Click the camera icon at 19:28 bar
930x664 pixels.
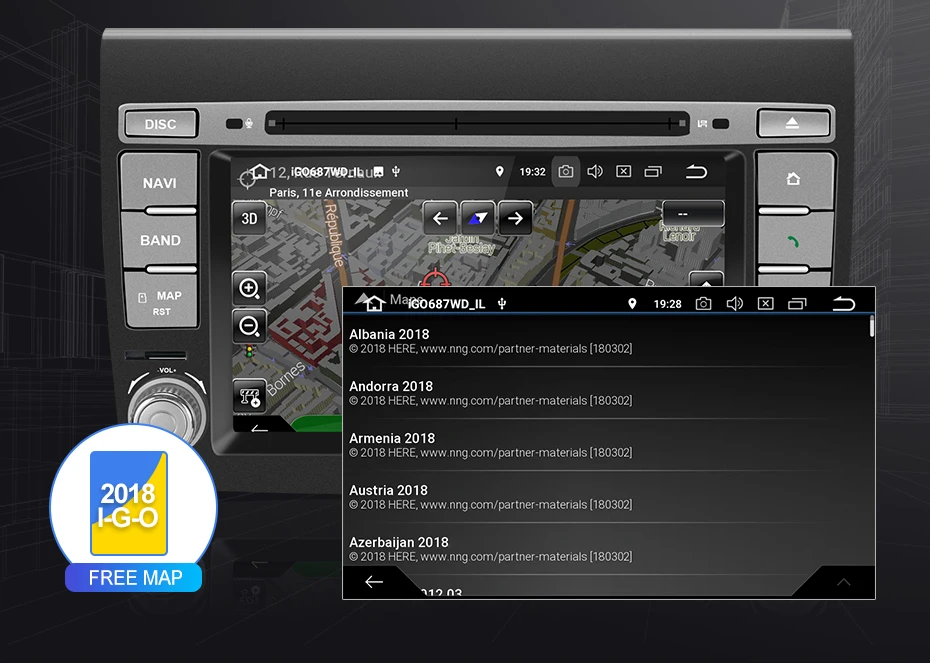click(x=703, y=304)
